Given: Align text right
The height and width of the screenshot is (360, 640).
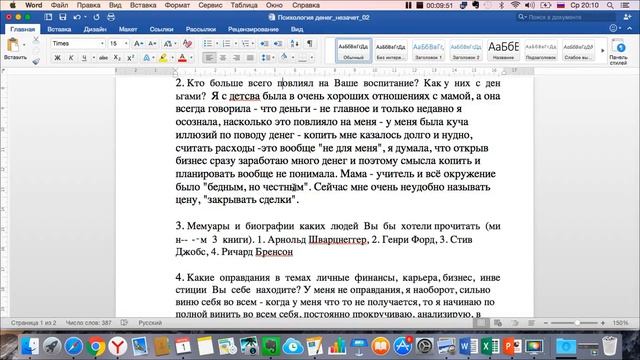Looking at the screenshot, I should tap(236, 58).
